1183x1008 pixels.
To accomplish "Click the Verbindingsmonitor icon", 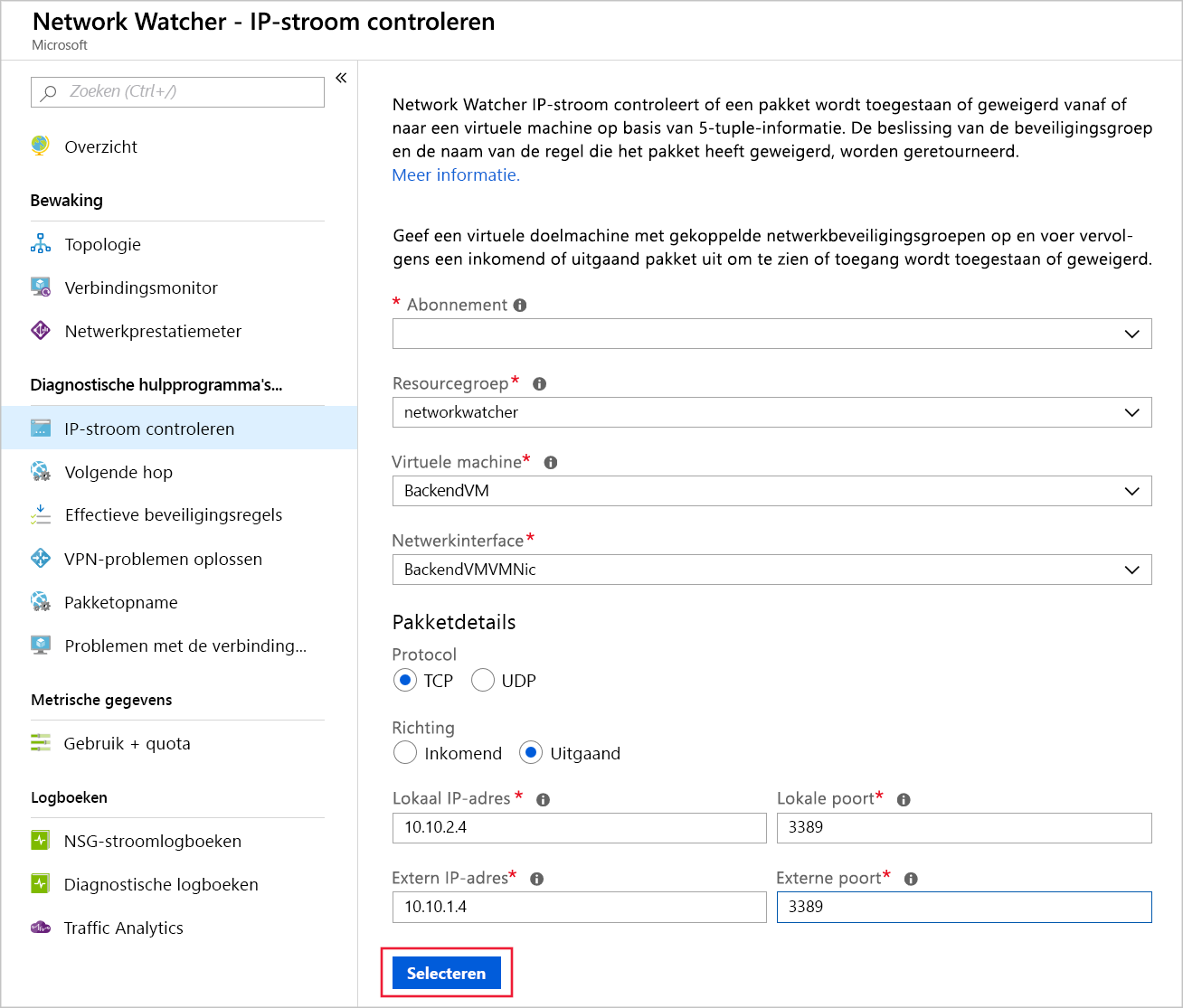I will point(41,287).
